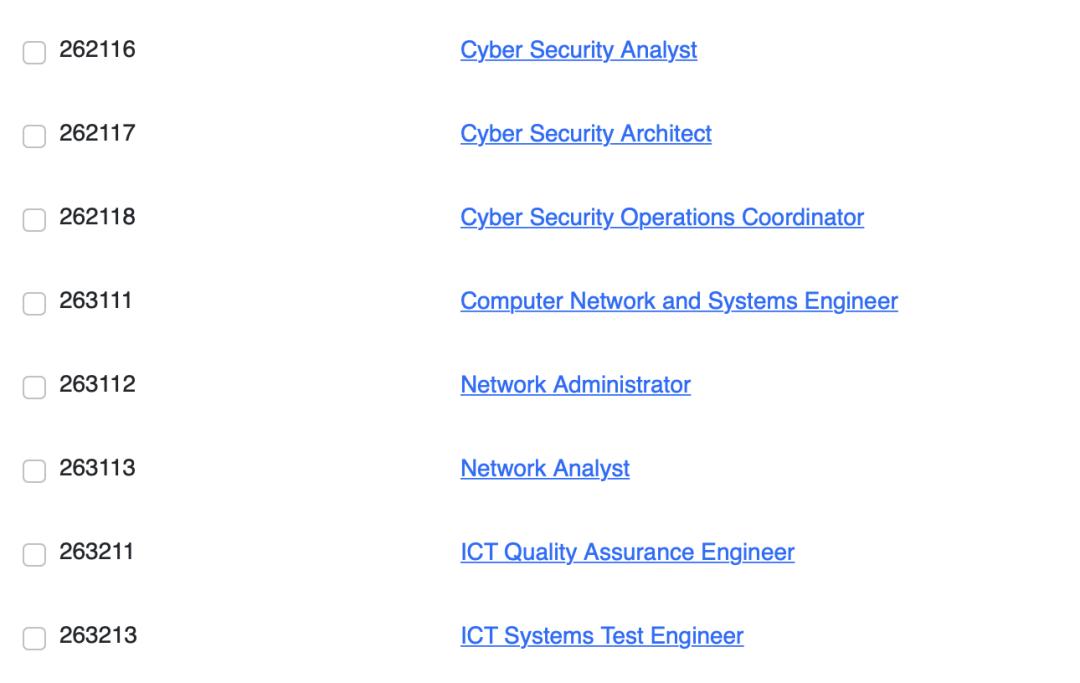The width and height of the screenshot is (1080, 683).
Task: Click the occupation code 262116 text
Action: point(98,50)
